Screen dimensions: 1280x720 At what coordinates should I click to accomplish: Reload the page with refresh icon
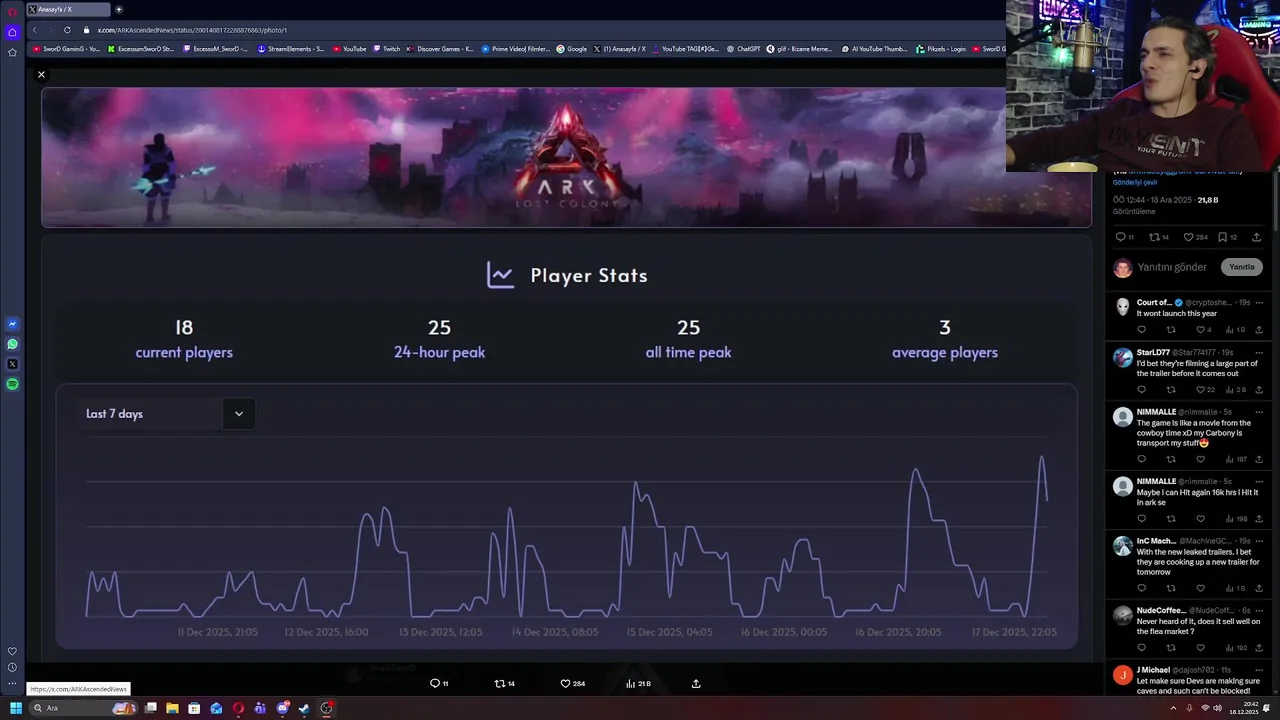tap(67, 30)
